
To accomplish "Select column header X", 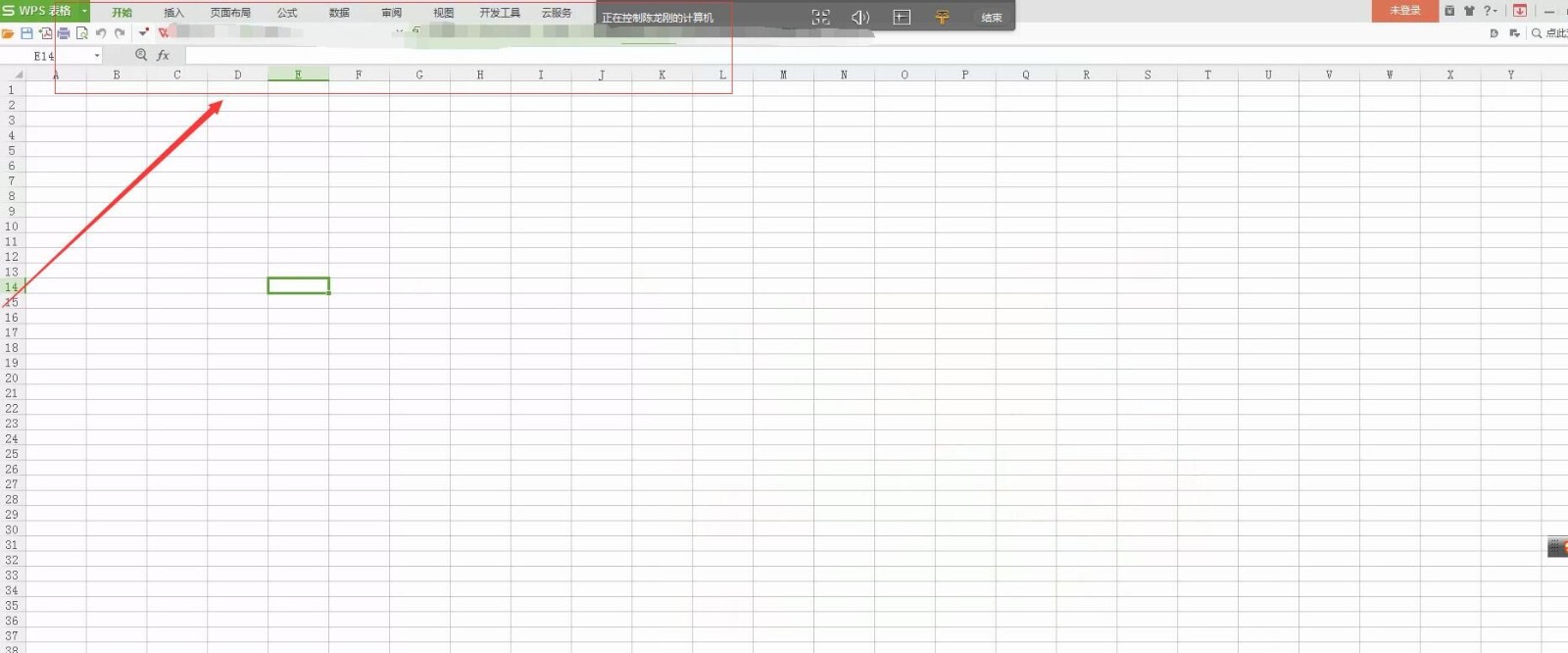I will point(1450,75).
